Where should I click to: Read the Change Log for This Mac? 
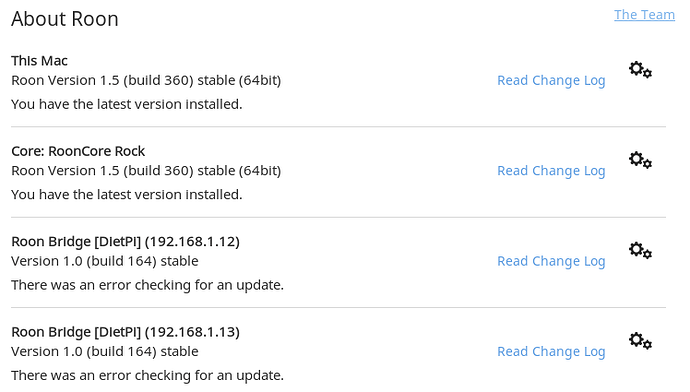click(x=551, y=81)
